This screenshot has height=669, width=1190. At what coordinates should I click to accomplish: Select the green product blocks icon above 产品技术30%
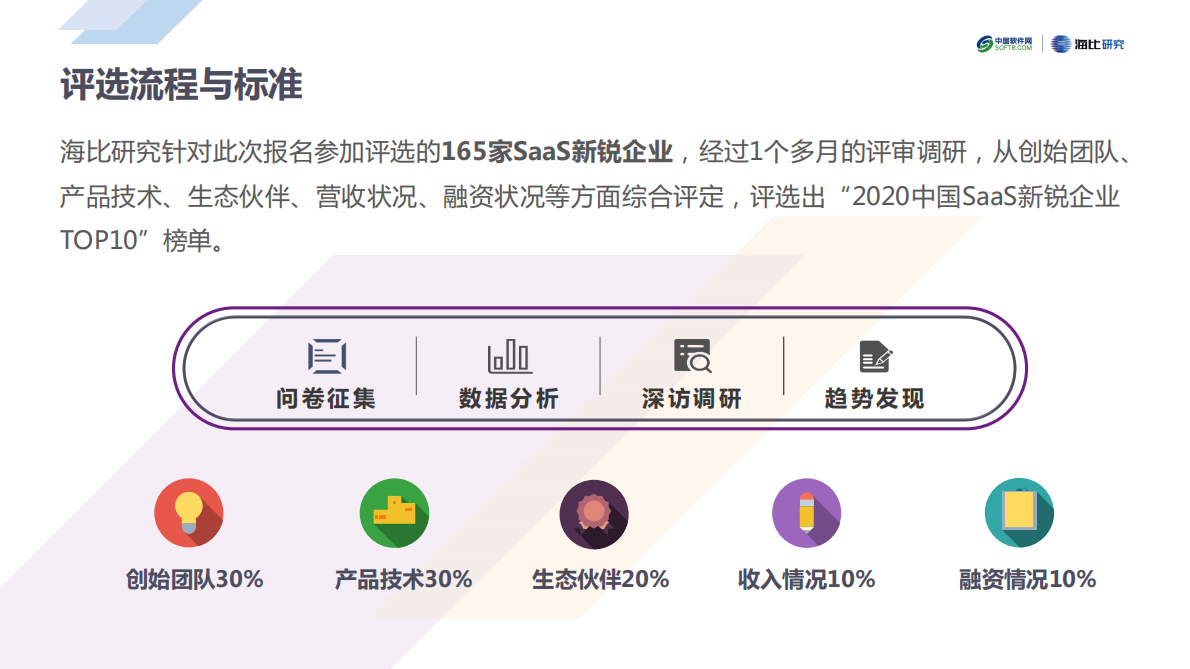[x=394, y=513]
